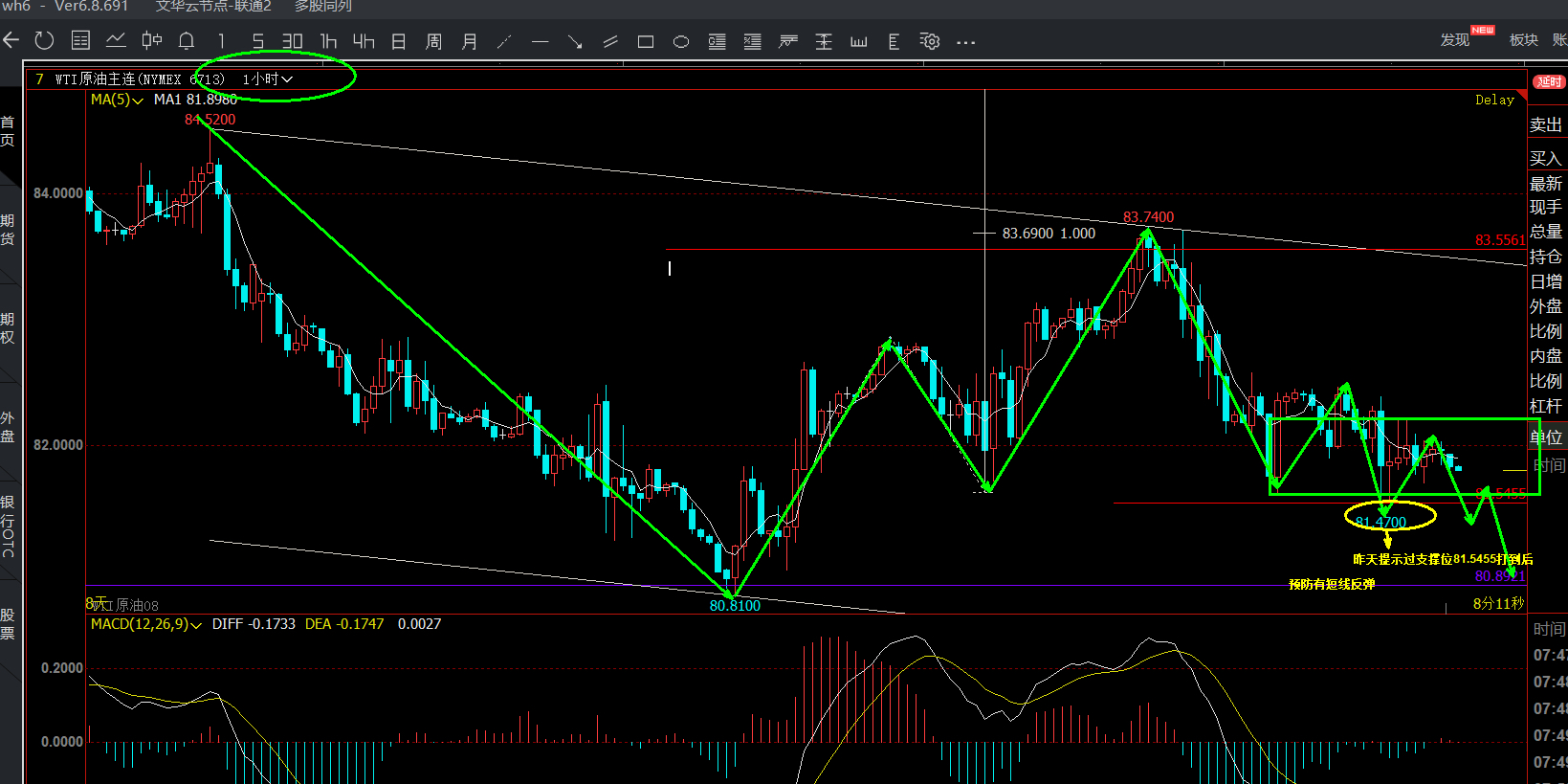The height and width of the screenshot is (784, 1568).
Task: Open the 外盘 sidebar tab
Action: [8, 428]
